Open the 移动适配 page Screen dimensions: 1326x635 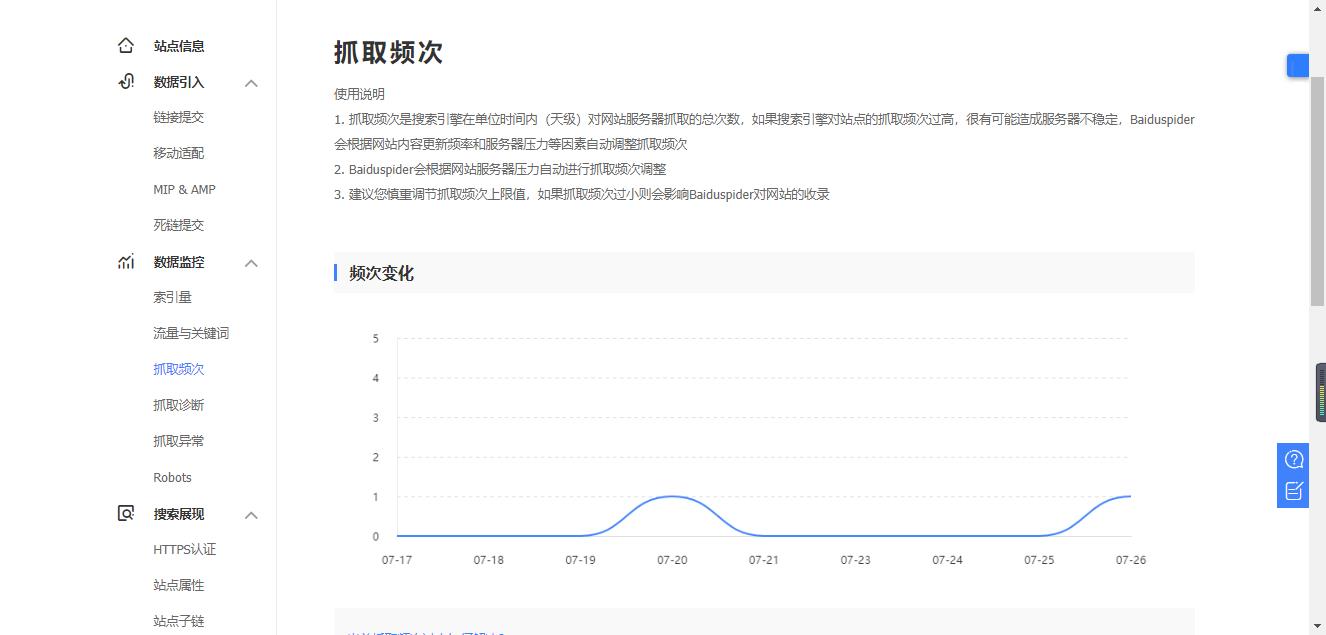coord(179,153)
